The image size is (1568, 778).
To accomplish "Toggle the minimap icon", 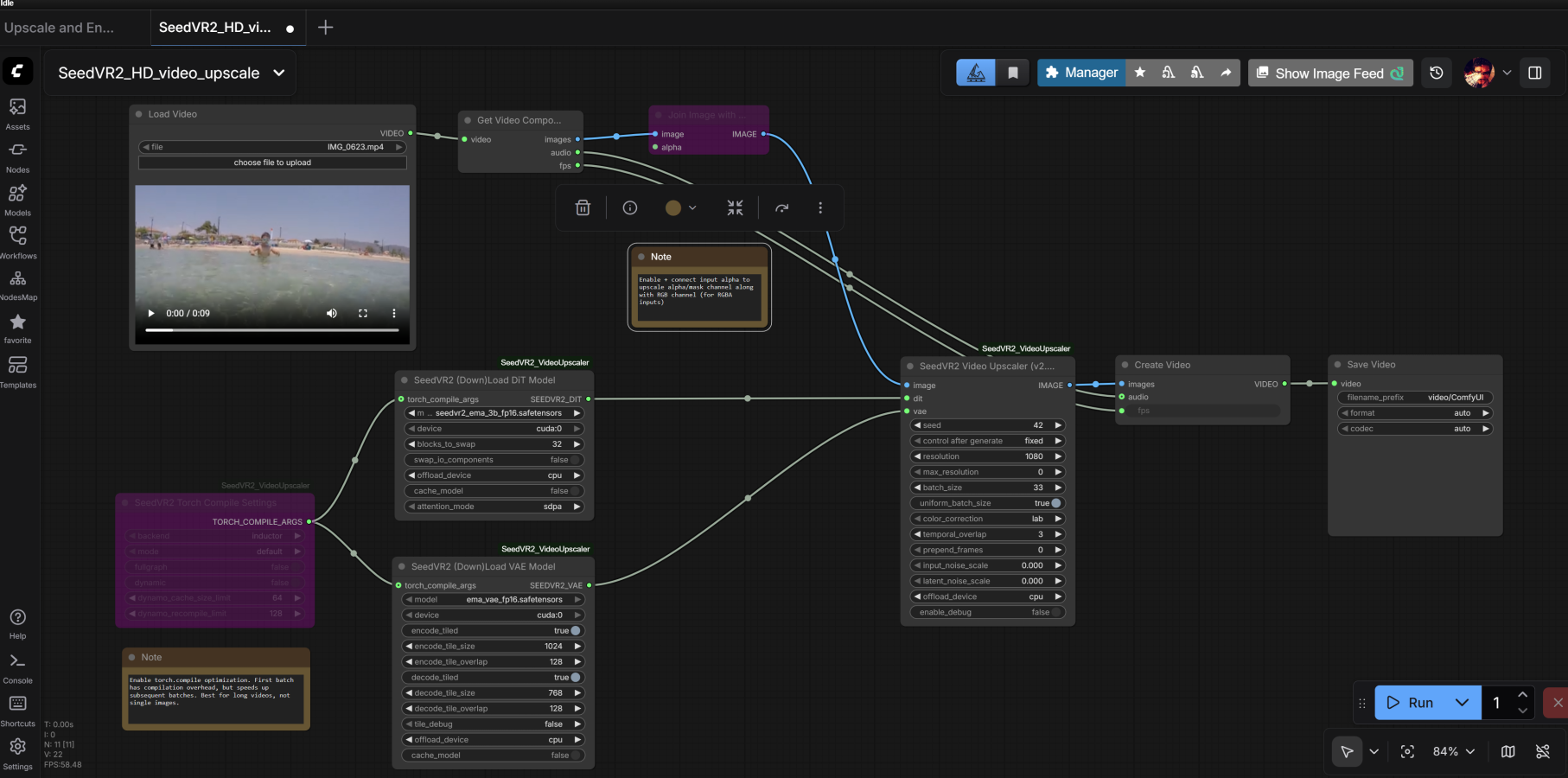I will pyautogui.click(x=1507, y=751).
